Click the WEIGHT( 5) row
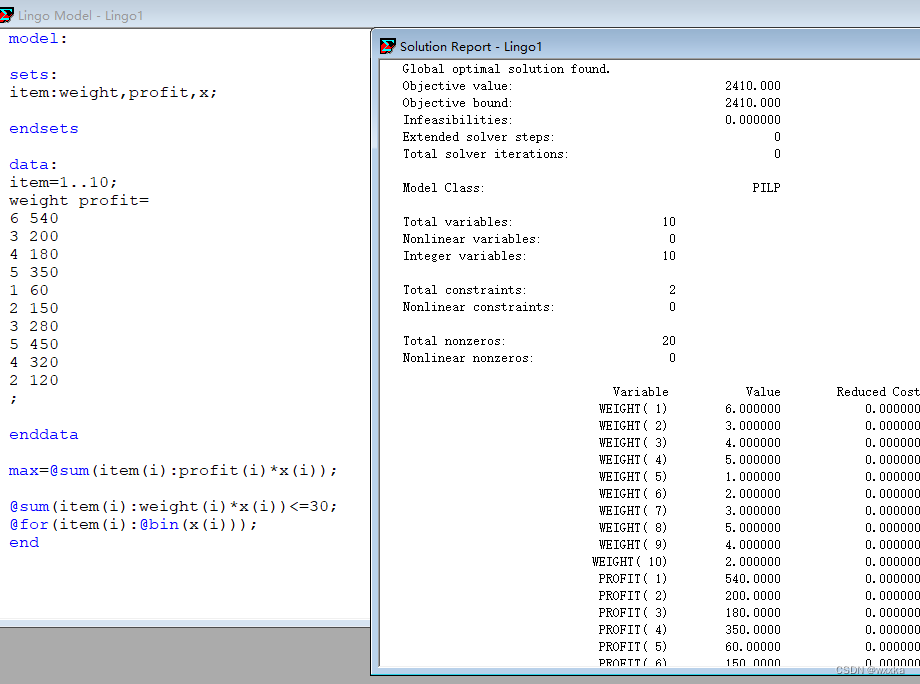Viewport: 920px width, 684px height. pos(759,477)
